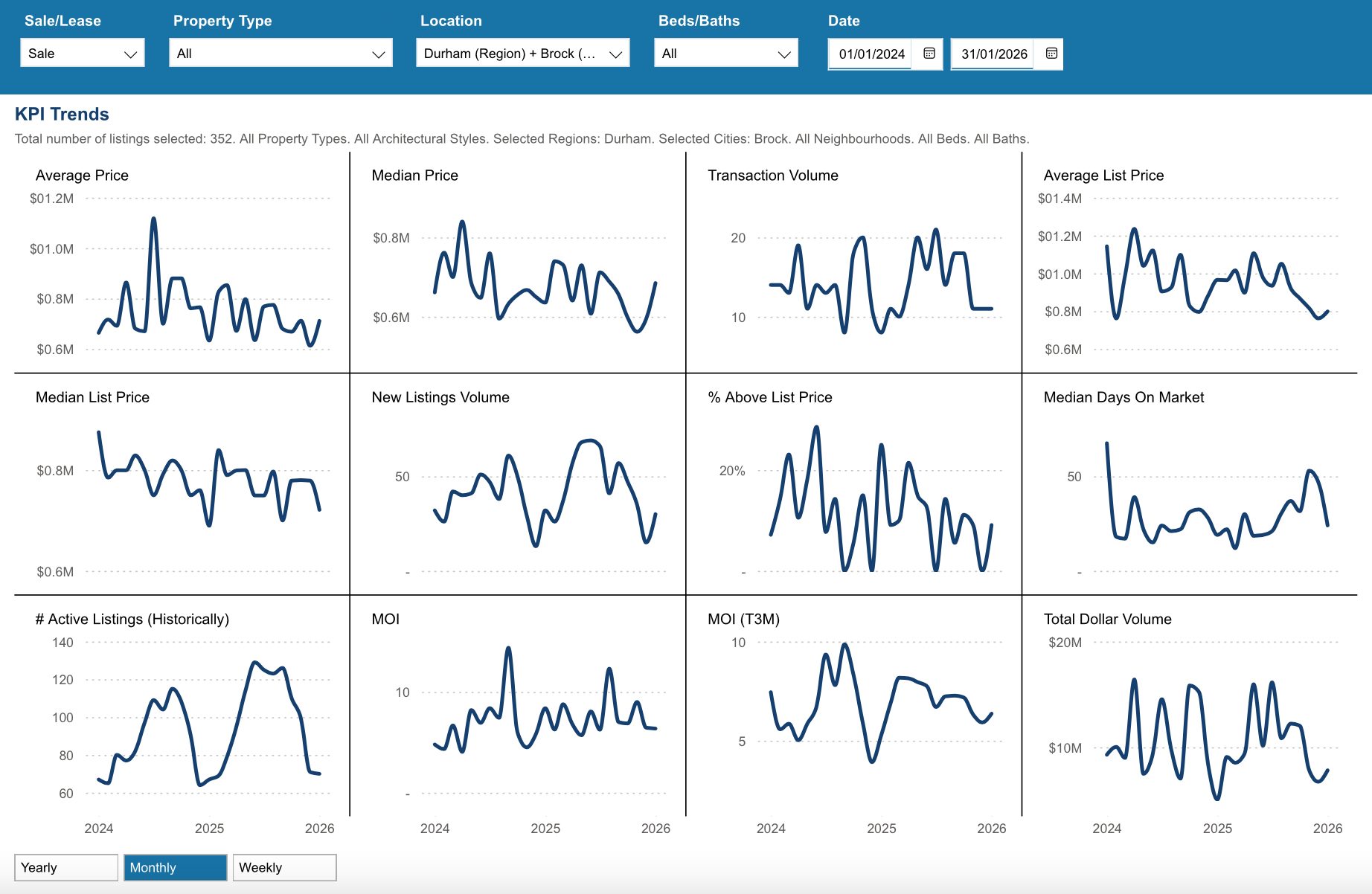This screenshot has height=894, width=1372.
Task: Select the Monthly interval button
Action: 175,867
